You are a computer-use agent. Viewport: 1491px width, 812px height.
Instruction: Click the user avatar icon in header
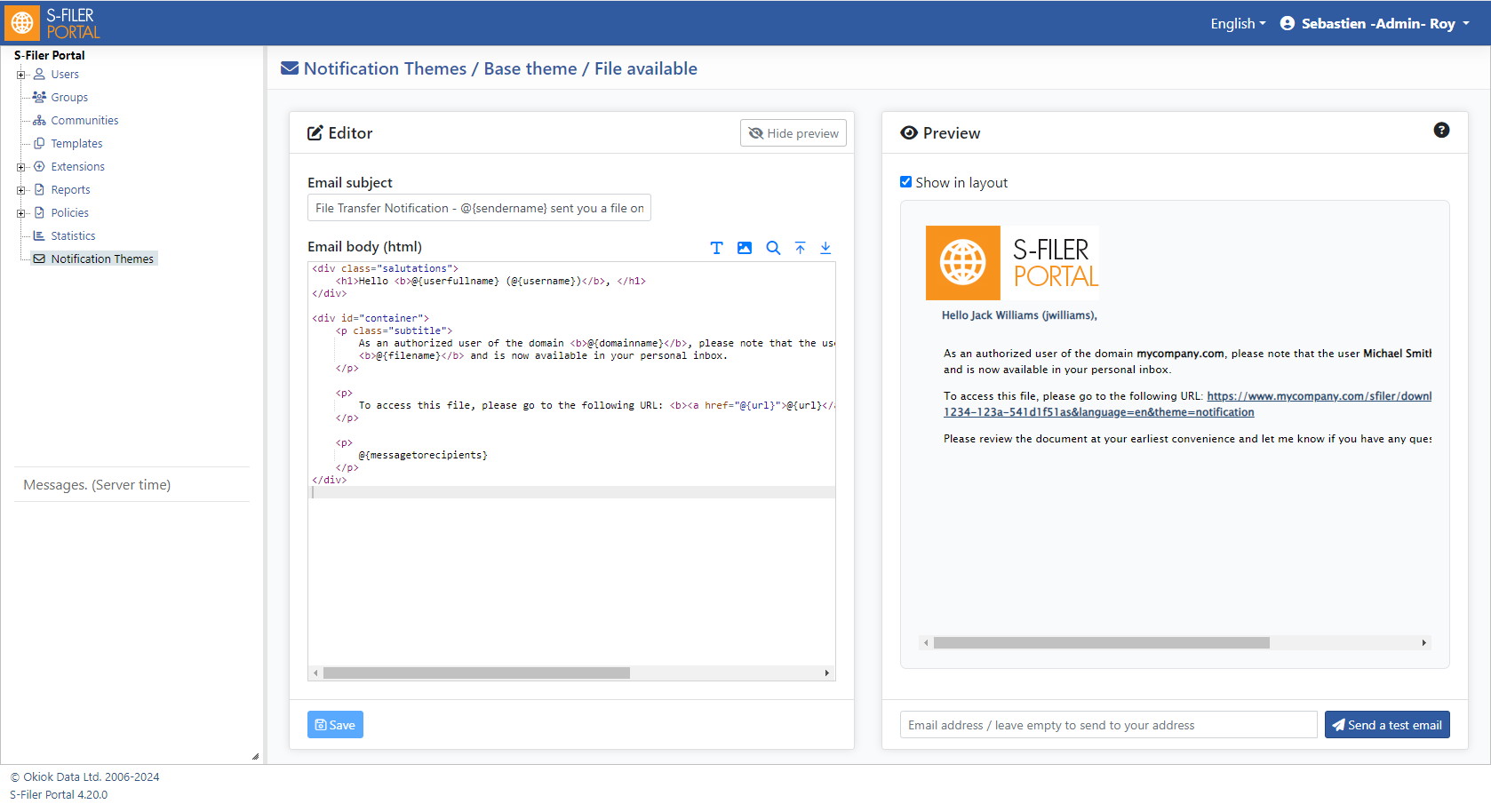click(1288, 23)
